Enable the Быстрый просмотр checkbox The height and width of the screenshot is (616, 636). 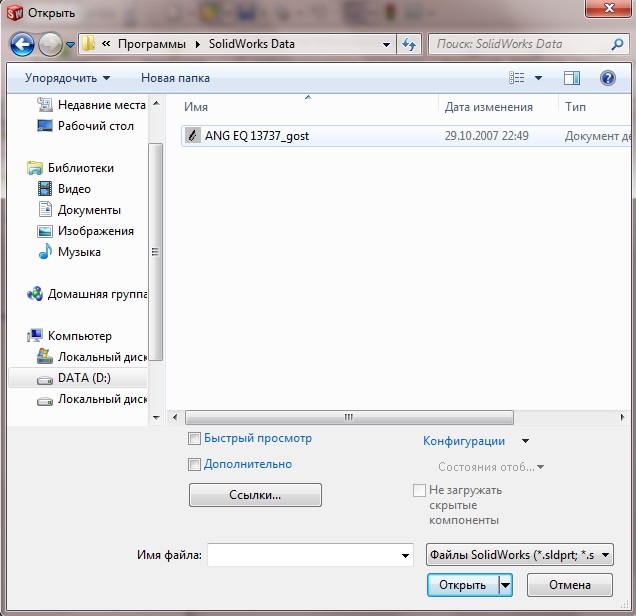pyautogui.click(x=194, y=438)
